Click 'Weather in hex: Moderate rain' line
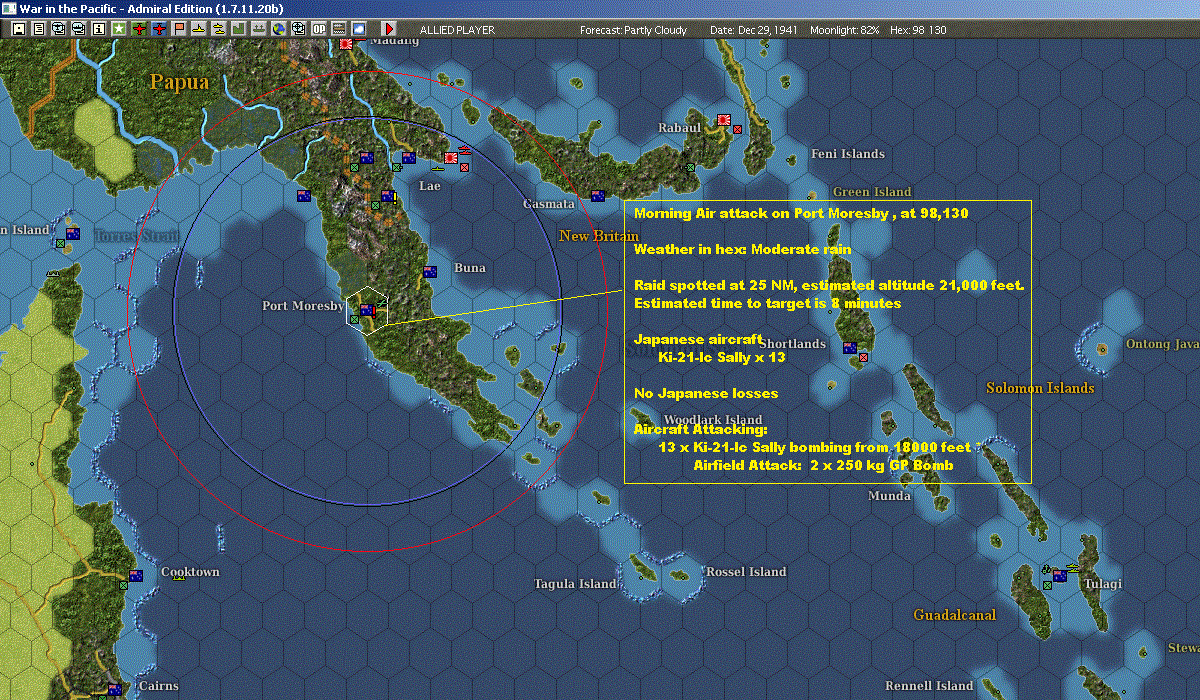The height and width of the screenshot is (700, 1200). click(x=742, y=249)
